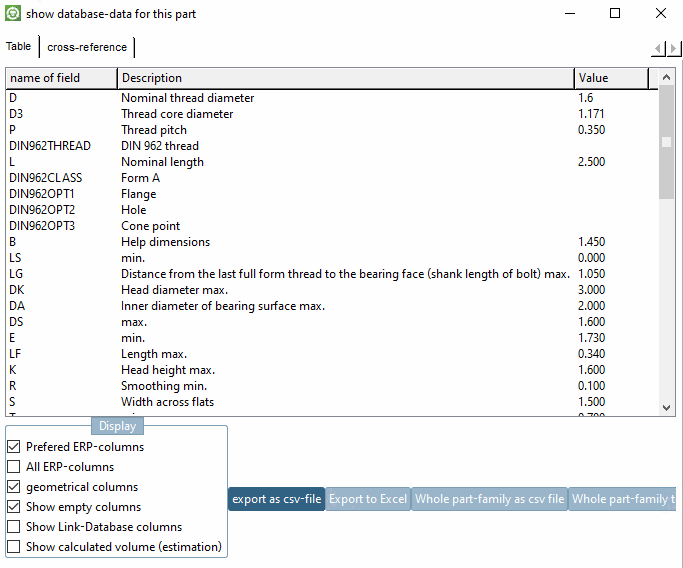The image size is (683, 568).
Task: Select the Nominal thread diameter row
Action: [x=332, y=98]
